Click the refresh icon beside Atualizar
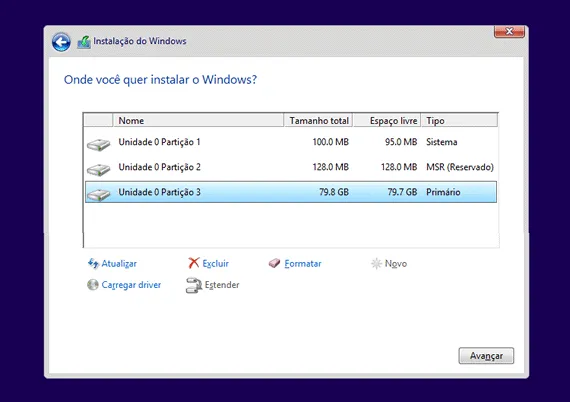 (x=93, y=263)
